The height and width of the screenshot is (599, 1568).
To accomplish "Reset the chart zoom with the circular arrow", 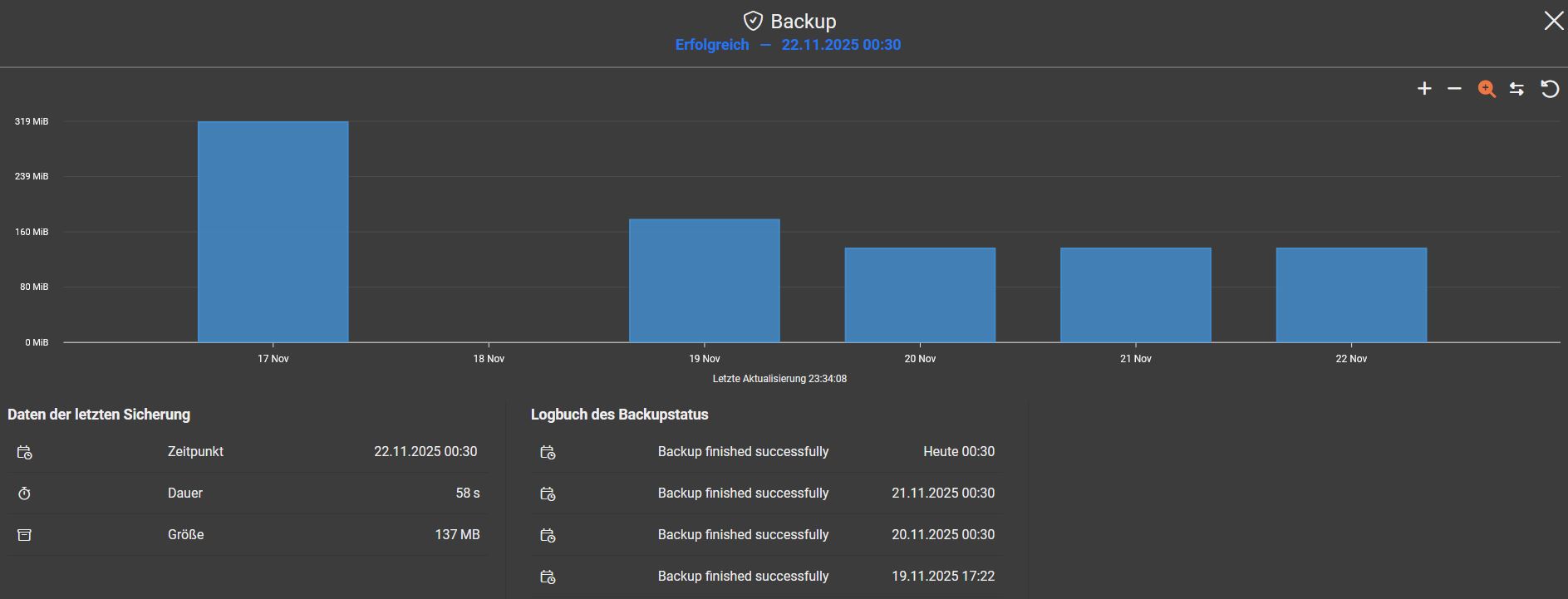I will (x=1550, y=89).
